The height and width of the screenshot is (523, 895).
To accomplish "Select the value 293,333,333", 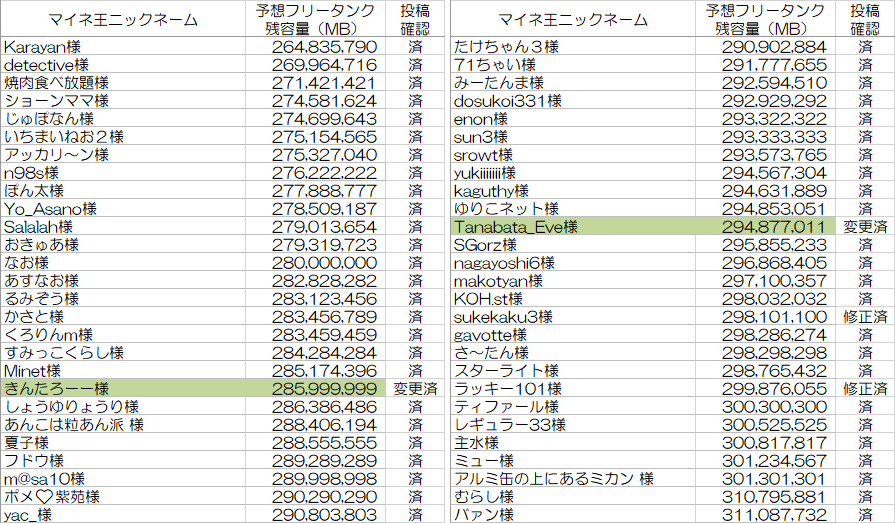I will tap(774, 137).
